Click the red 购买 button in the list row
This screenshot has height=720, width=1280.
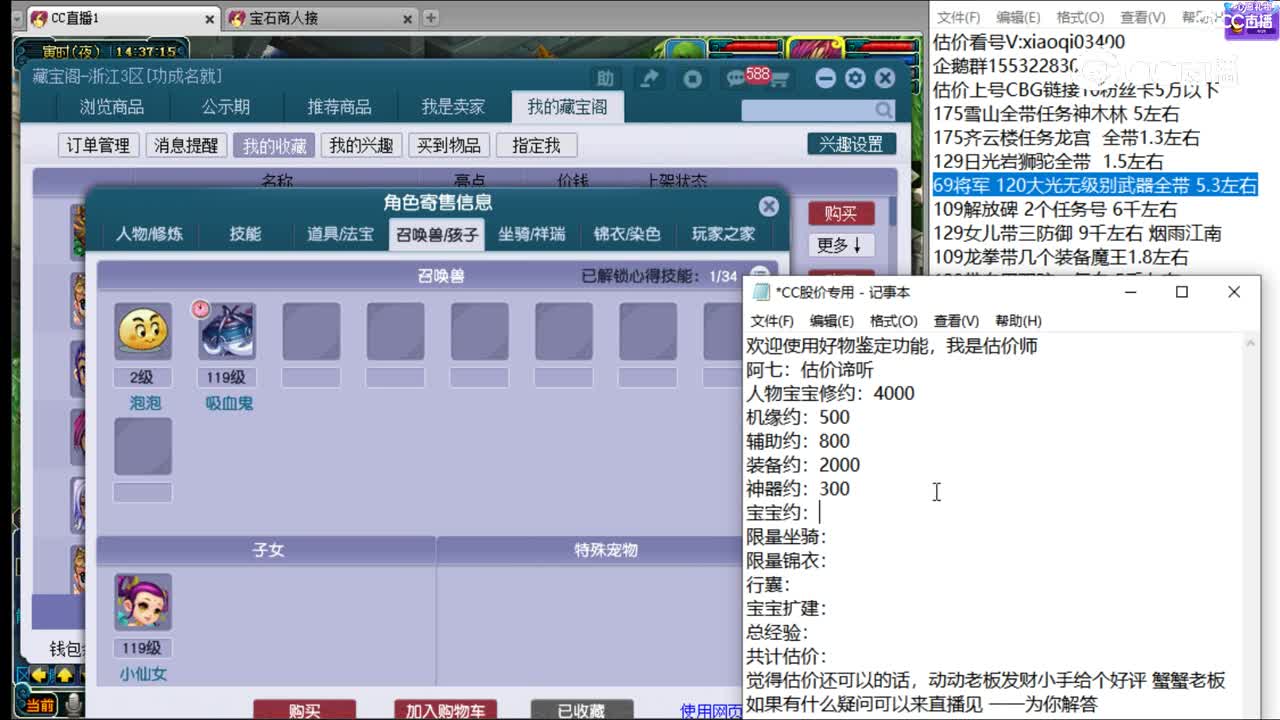point(841,213)
